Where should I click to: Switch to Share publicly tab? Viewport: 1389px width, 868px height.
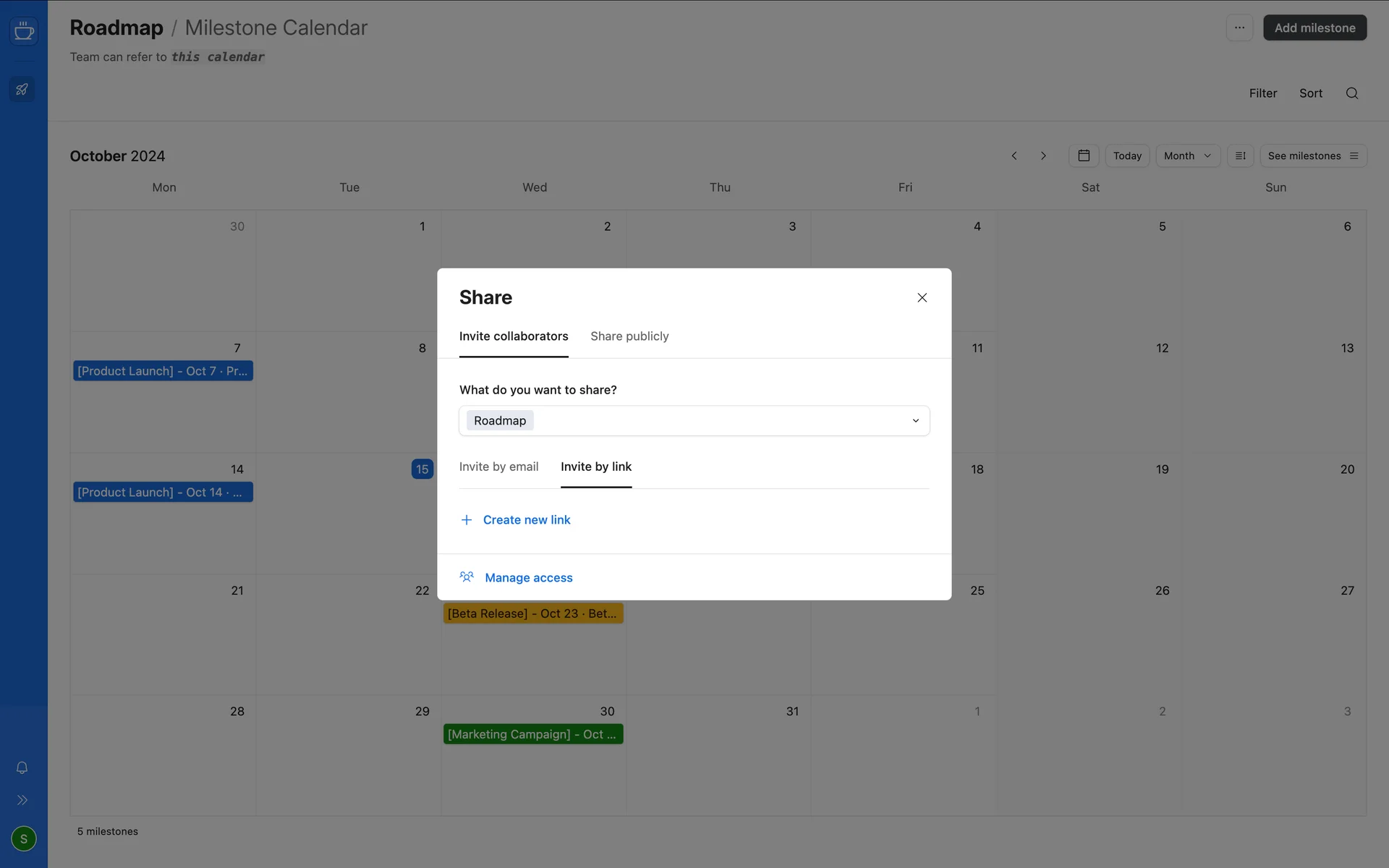pos(629,336)
